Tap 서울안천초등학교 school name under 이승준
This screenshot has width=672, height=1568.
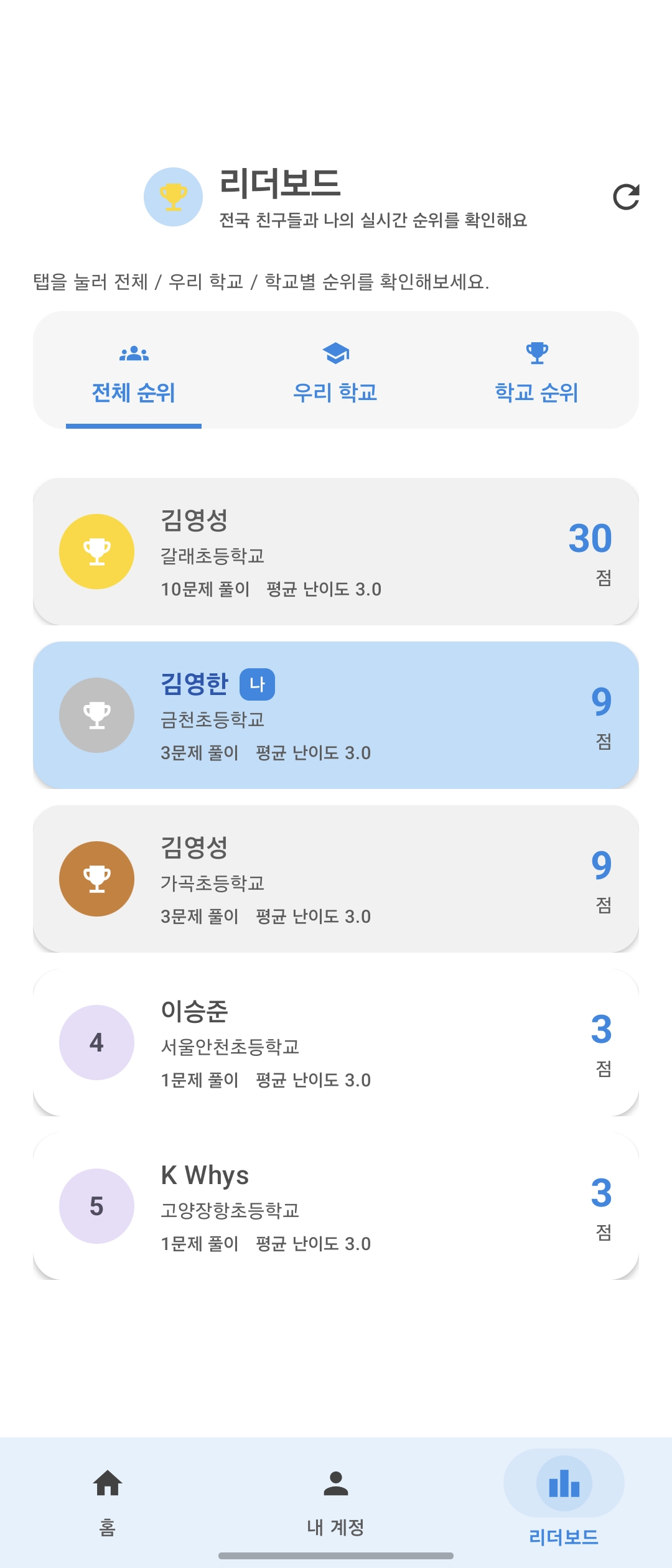coord(230,1047)
